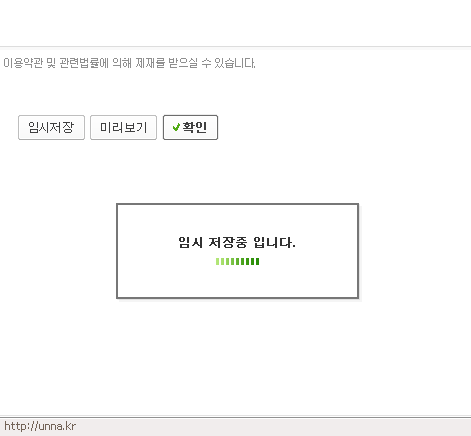Click the '임시 저장중 입니다.' message text
471x436 pixels.
click(237, 242)
